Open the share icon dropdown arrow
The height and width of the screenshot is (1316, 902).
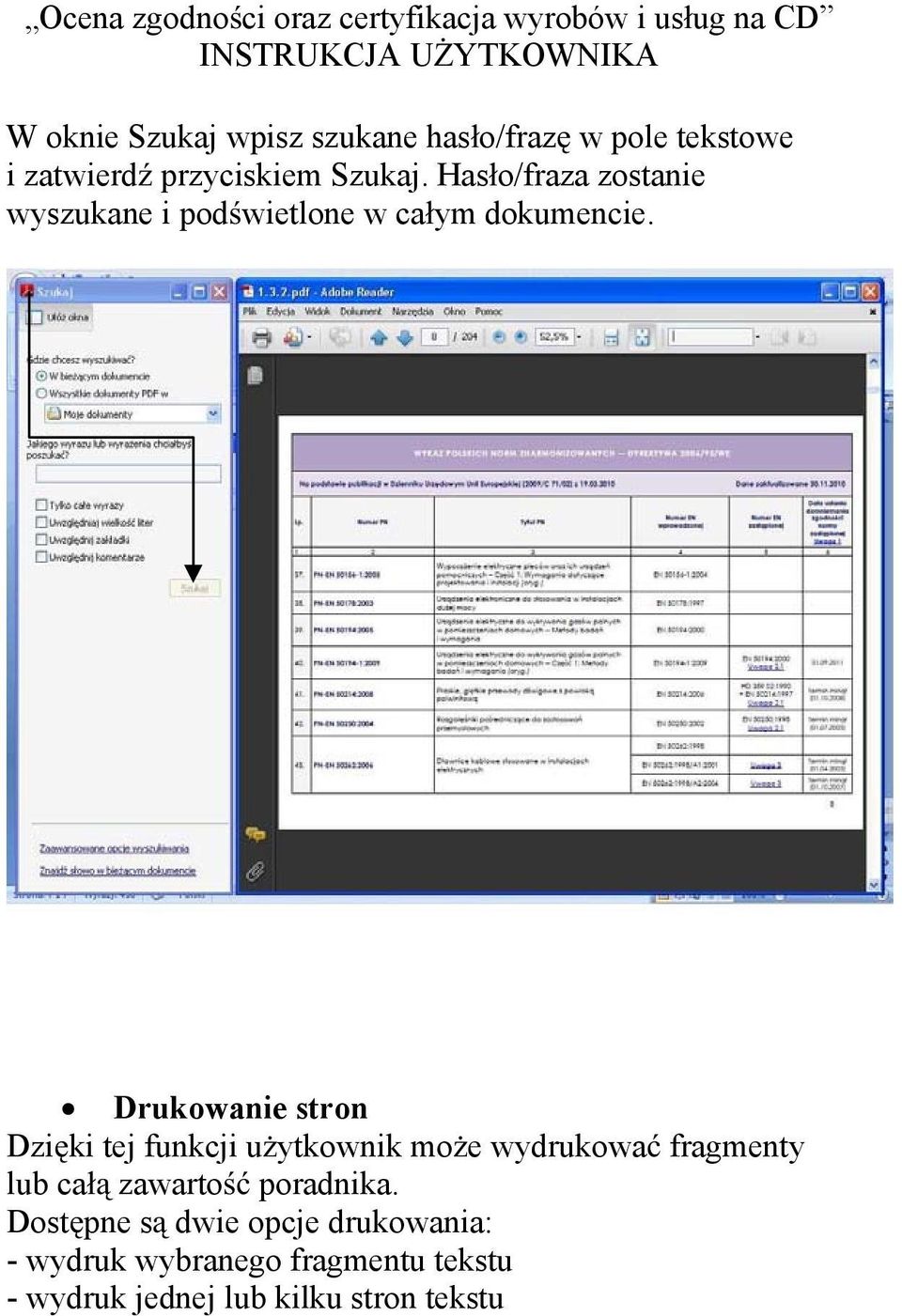pos(308,337)
